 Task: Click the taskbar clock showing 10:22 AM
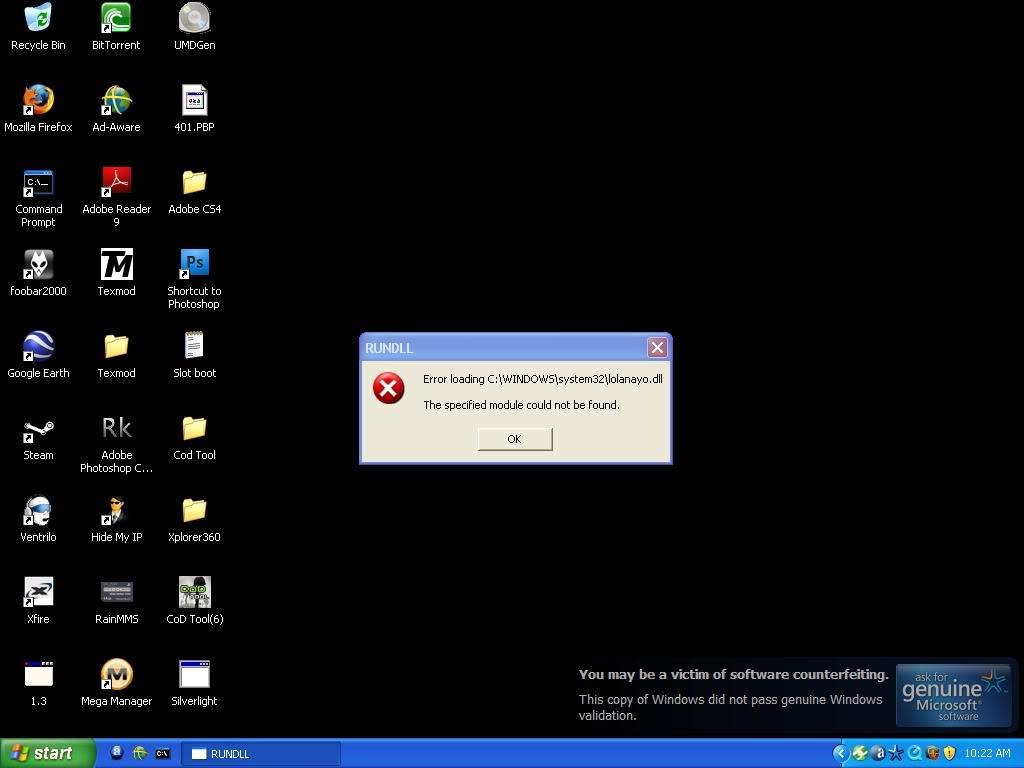pyautogui.click(x=987, y=753)
